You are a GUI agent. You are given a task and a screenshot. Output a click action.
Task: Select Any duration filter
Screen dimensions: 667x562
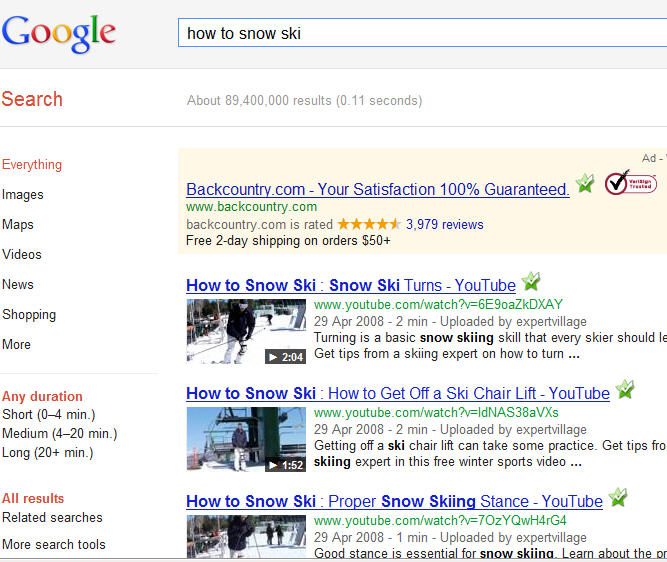tap(42, 396)
